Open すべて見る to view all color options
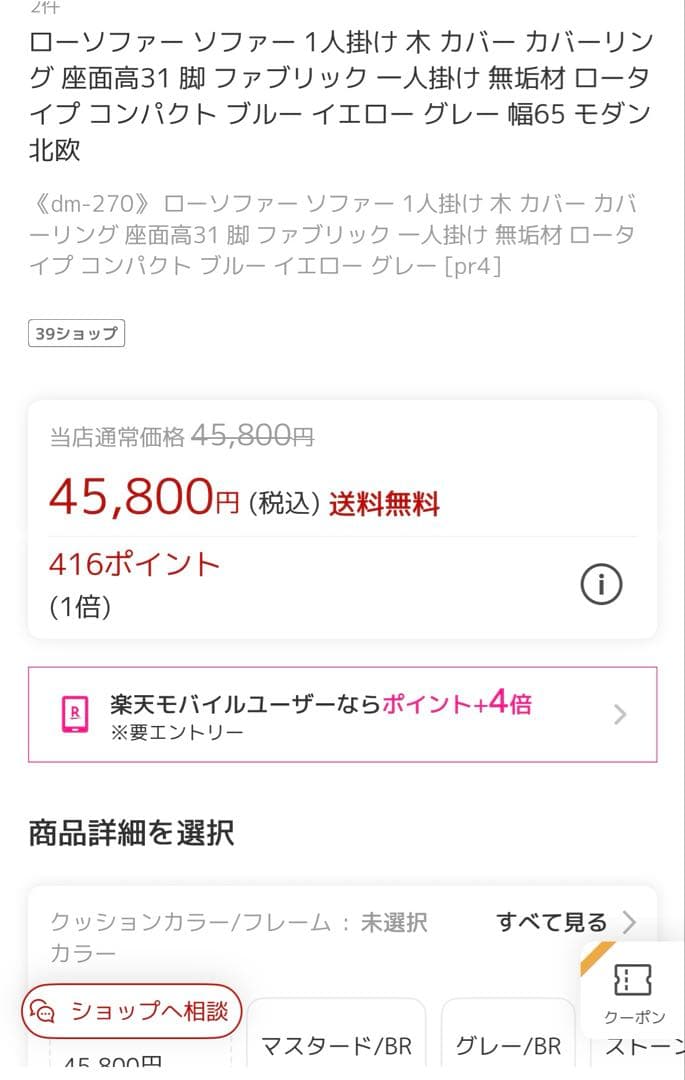This screenshot has width=685, height=1080. pos(552,924)
